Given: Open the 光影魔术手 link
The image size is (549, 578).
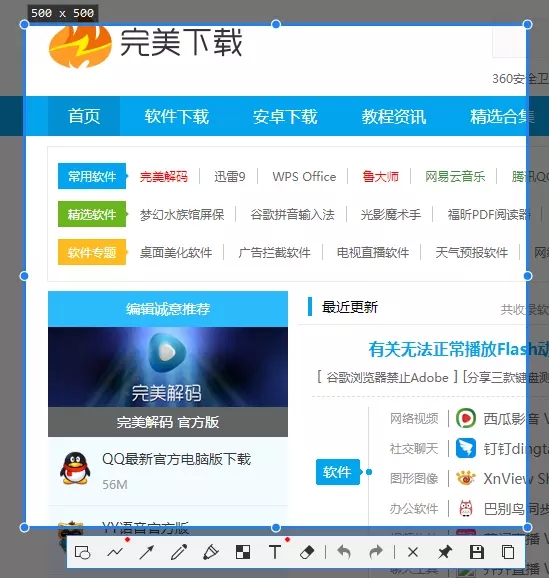Looking at the screenshot, I should point(390,215).
